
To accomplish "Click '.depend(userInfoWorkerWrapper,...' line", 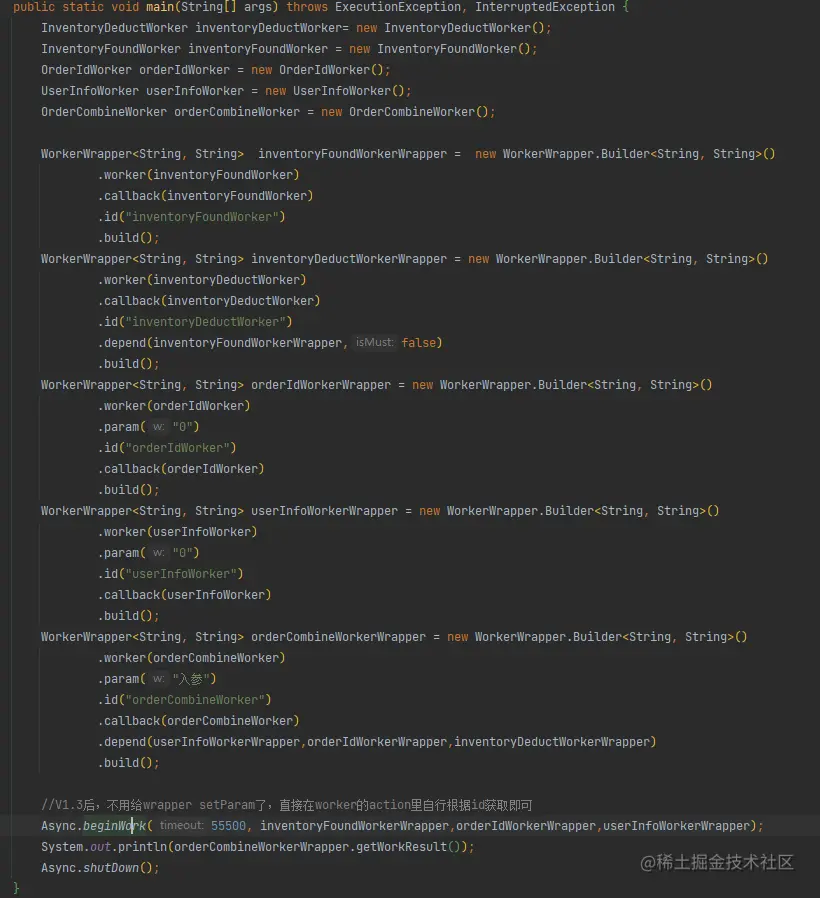I will [x=377, y=742].
